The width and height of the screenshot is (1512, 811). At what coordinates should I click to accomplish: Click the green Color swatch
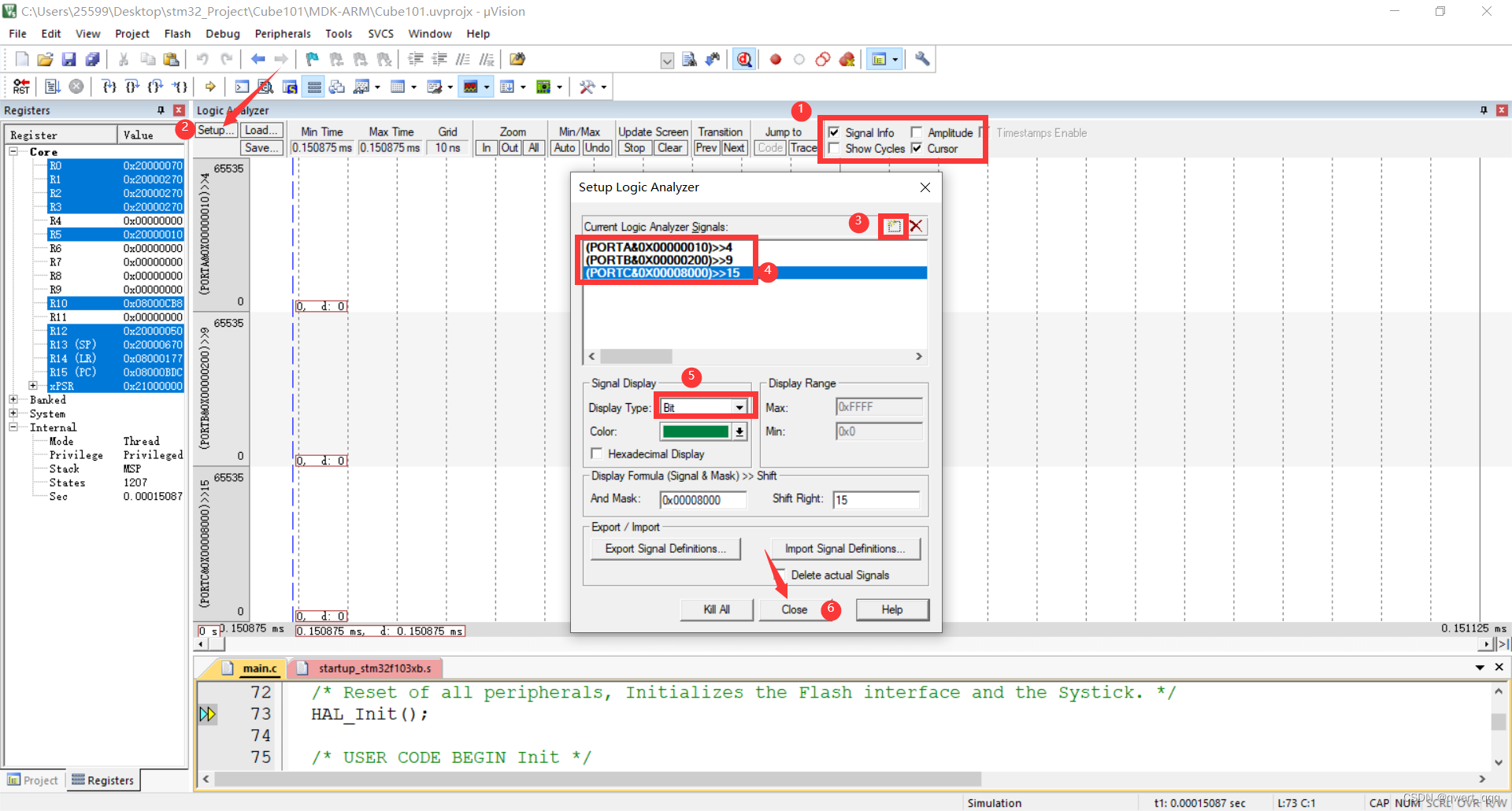coord(695,431)
